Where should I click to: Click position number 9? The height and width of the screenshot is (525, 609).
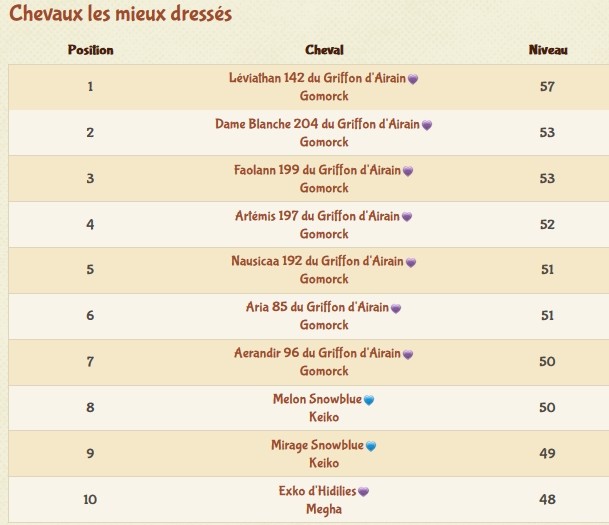pyautogui.click(x=90, y=453)
